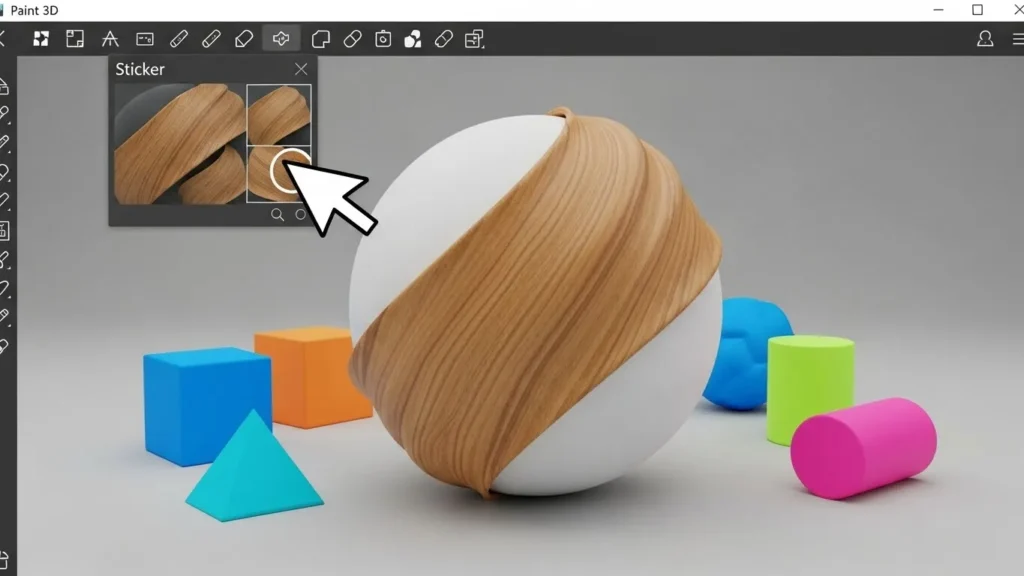
Task: Select the Eraser tool in the toolbar
Action: pos(244,39)
